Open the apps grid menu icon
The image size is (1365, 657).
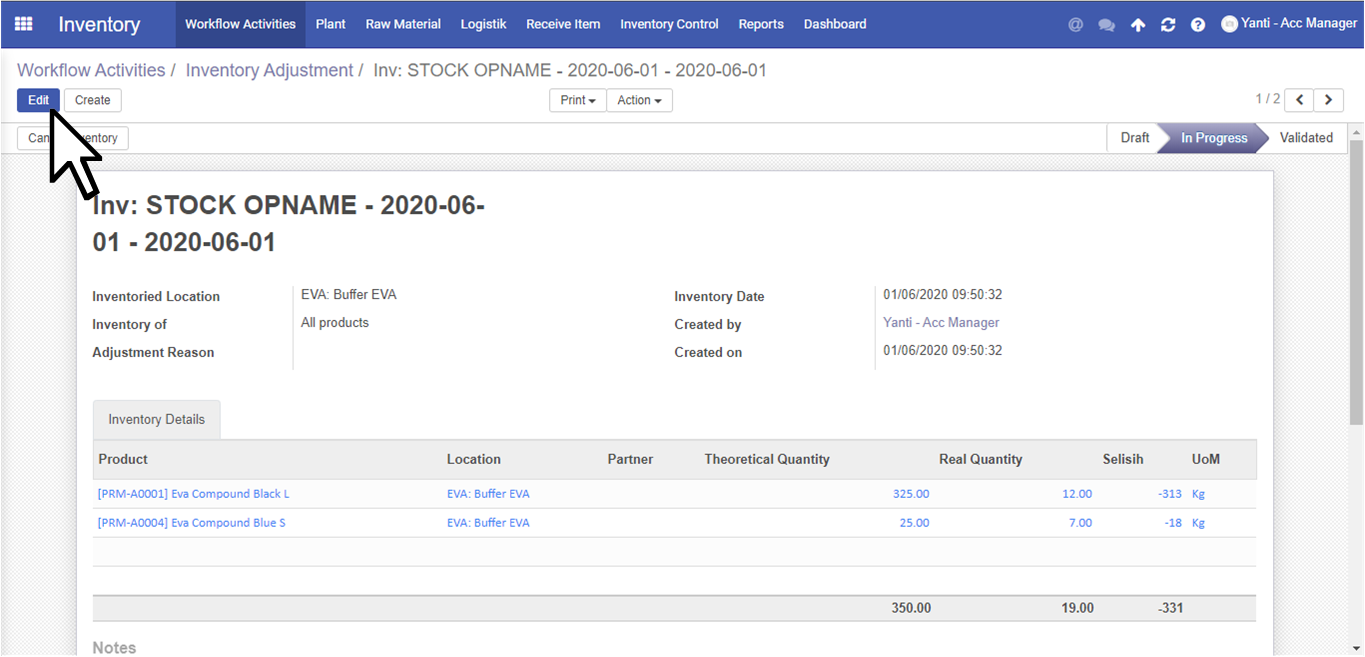point(23,24)
